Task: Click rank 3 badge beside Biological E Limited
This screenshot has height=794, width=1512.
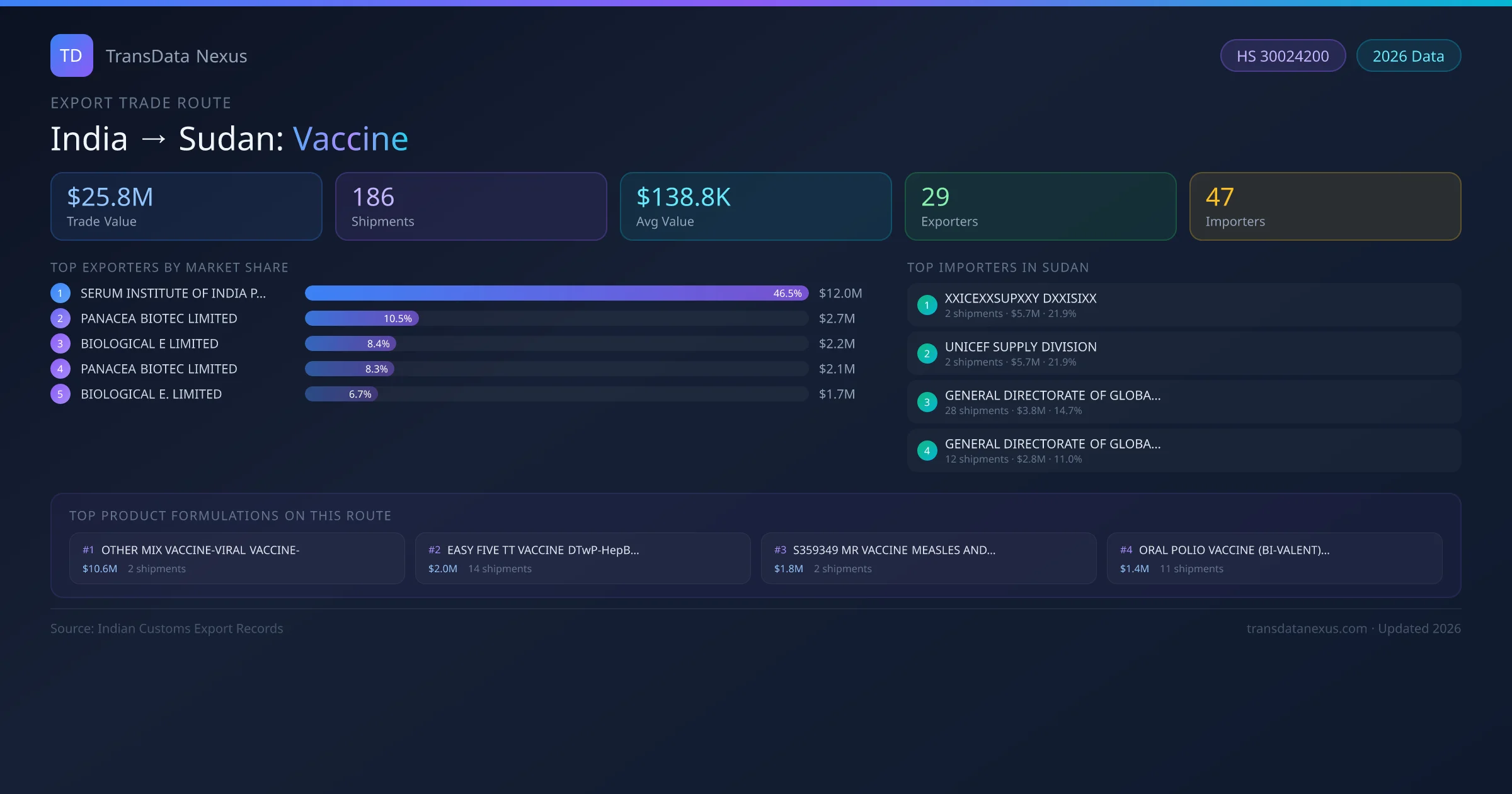Action: [x=60, y=343]
